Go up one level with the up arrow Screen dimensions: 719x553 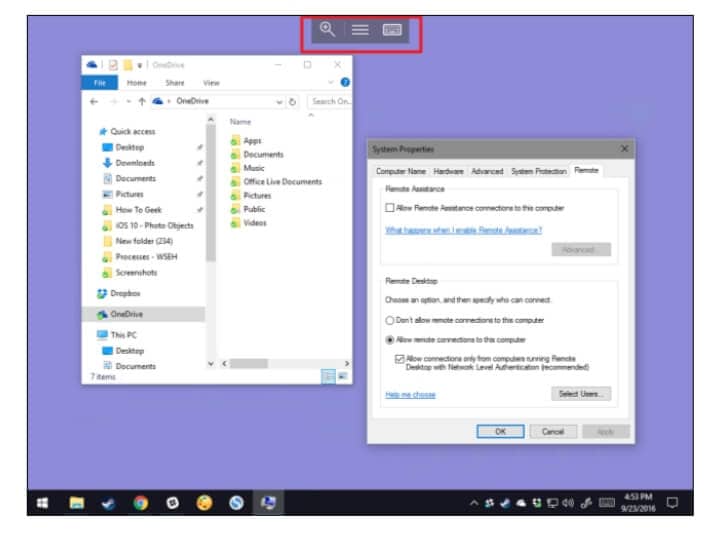coord(142,101)
